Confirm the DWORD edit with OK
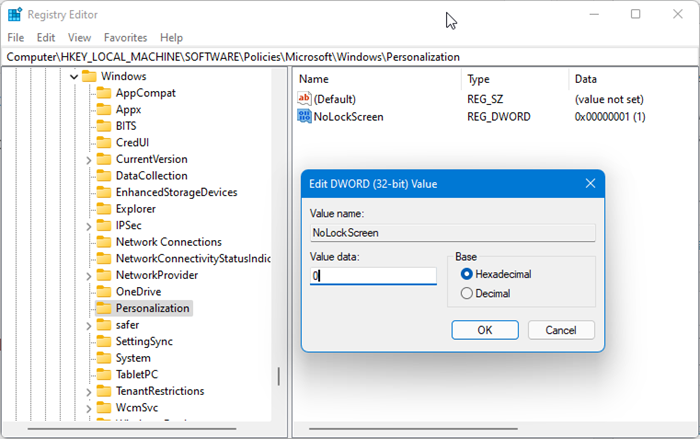 click(x=484, y=330)
